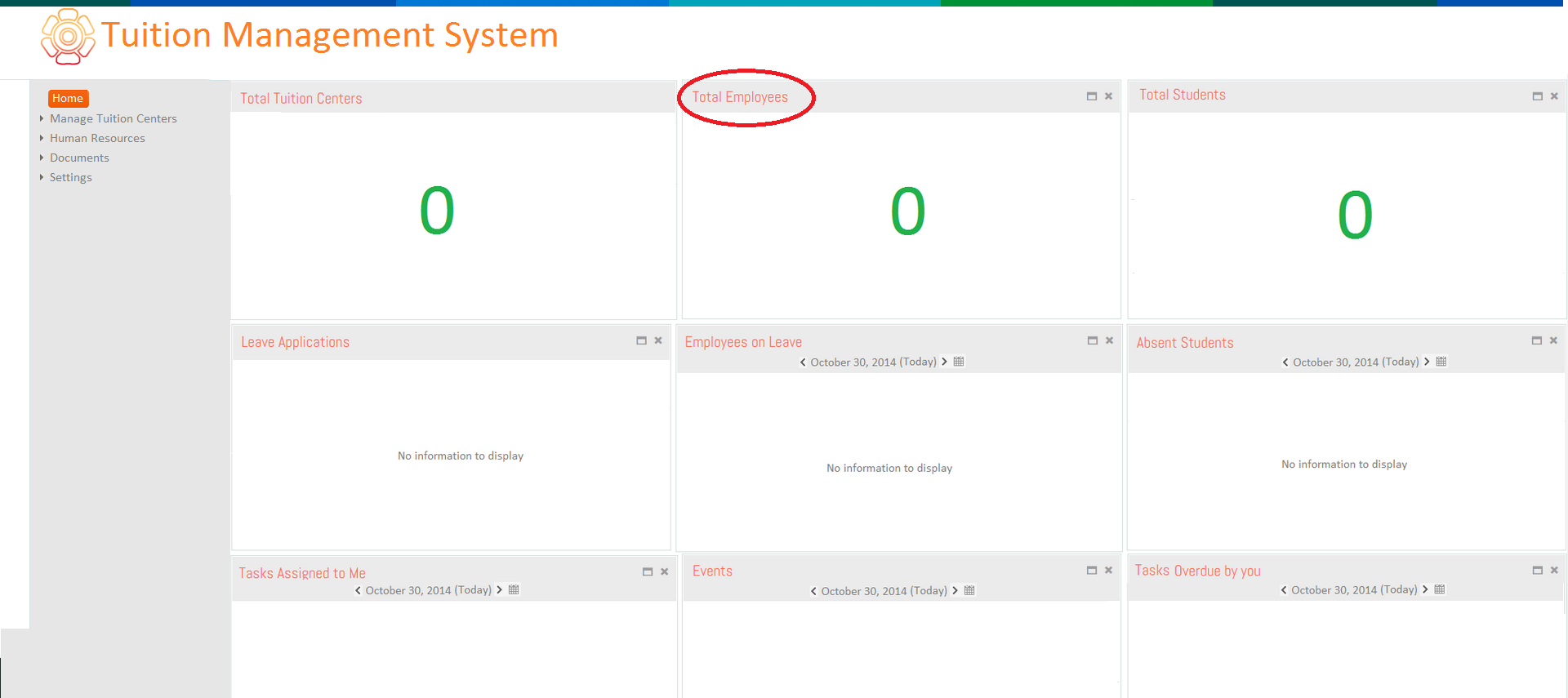Maximize the Tasks Overdue by you panel
The image size is (1568, 698).
(1538, 571)
